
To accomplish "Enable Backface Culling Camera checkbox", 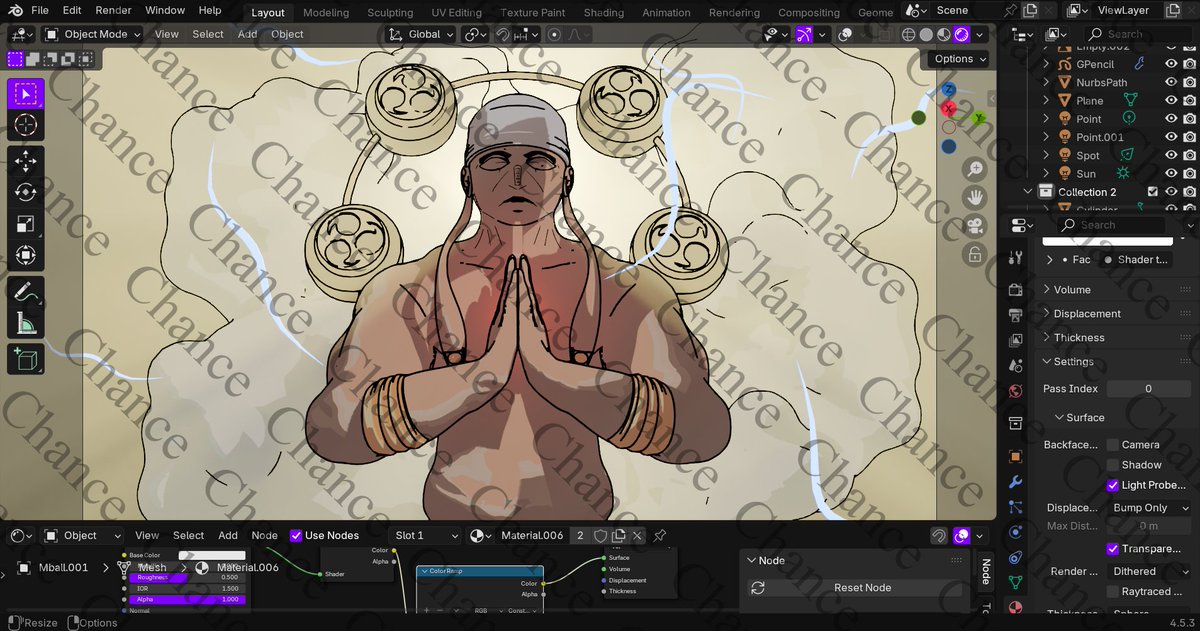I will pos(1113,445).
